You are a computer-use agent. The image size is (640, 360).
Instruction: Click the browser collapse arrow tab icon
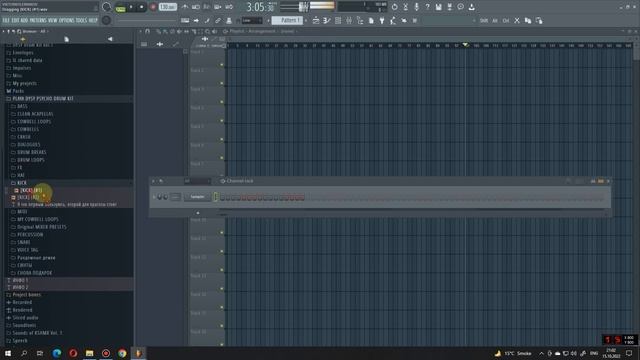click(110, 39)
